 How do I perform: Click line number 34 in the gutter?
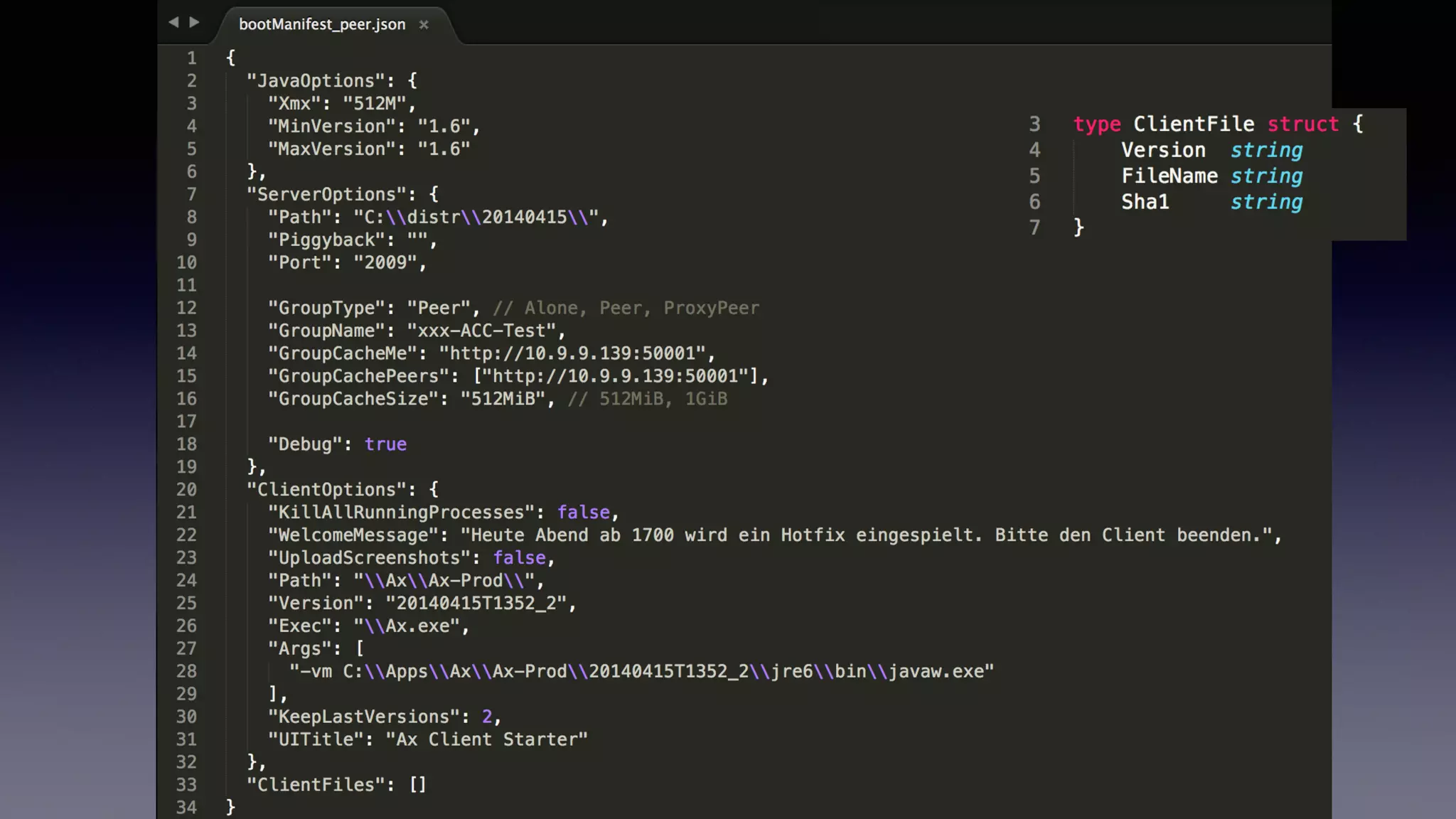(186, 808)
